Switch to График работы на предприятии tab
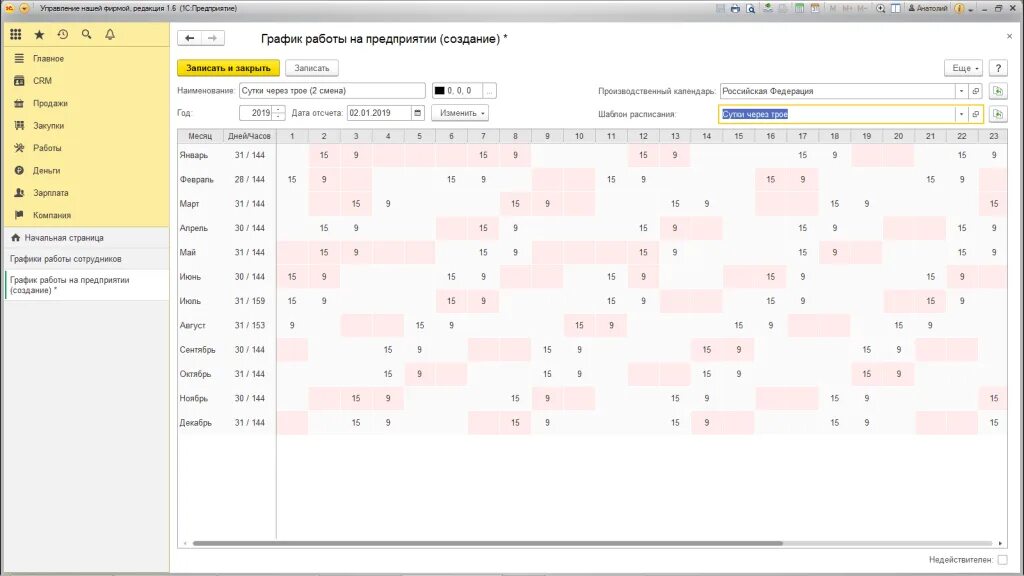 (x=86, y=285)
